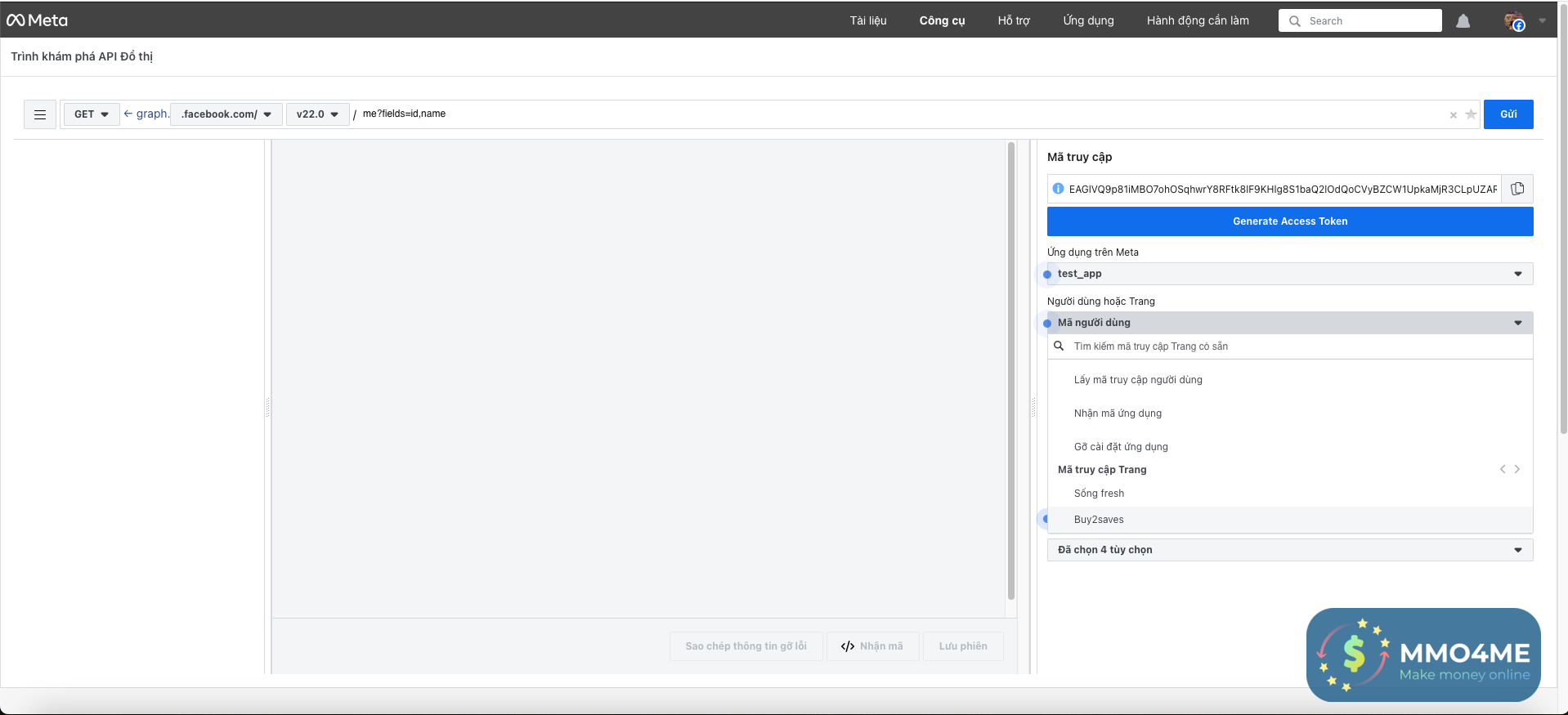1568x715 pixels.
Task: Click the right panel splitter handle
Action: coord(1033,407)
